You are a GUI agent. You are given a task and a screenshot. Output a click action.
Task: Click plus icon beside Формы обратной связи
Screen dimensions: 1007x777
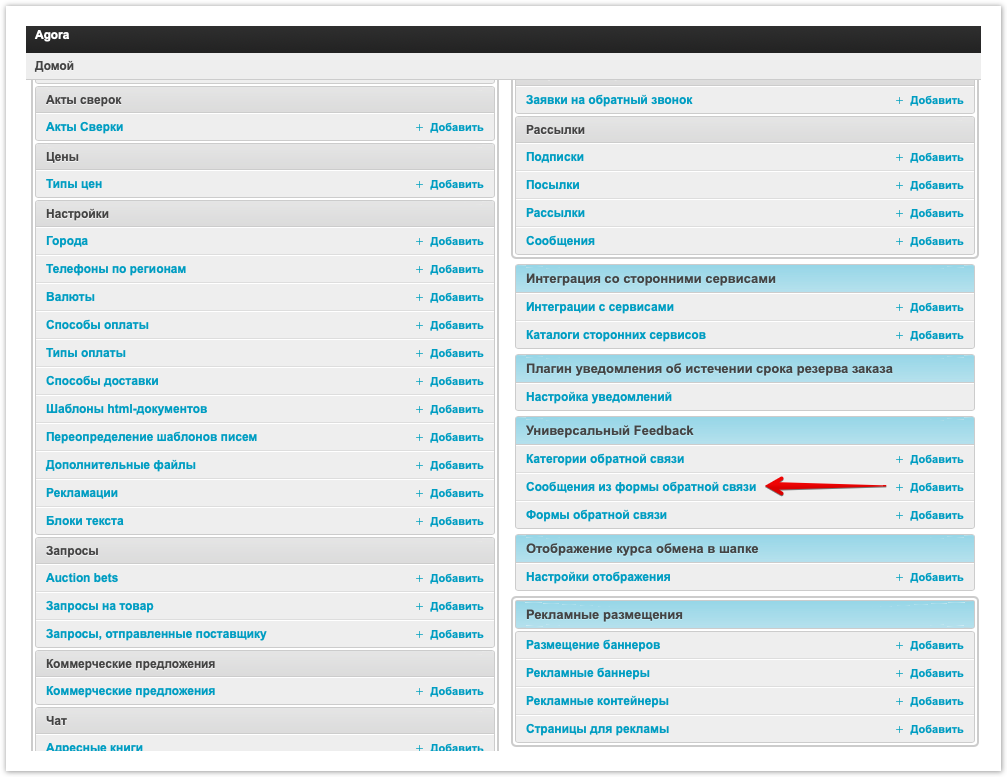click(899, 516)
